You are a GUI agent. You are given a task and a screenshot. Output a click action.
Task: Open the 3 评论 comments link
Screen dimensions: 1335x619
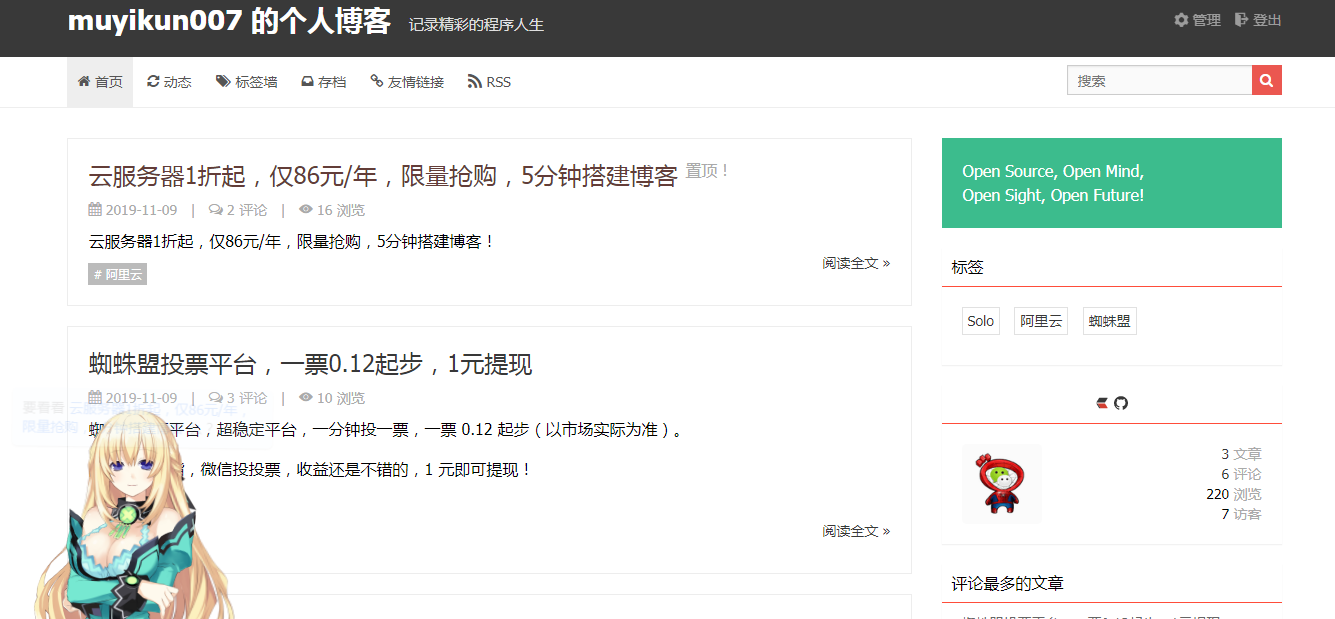click(238, 398)
